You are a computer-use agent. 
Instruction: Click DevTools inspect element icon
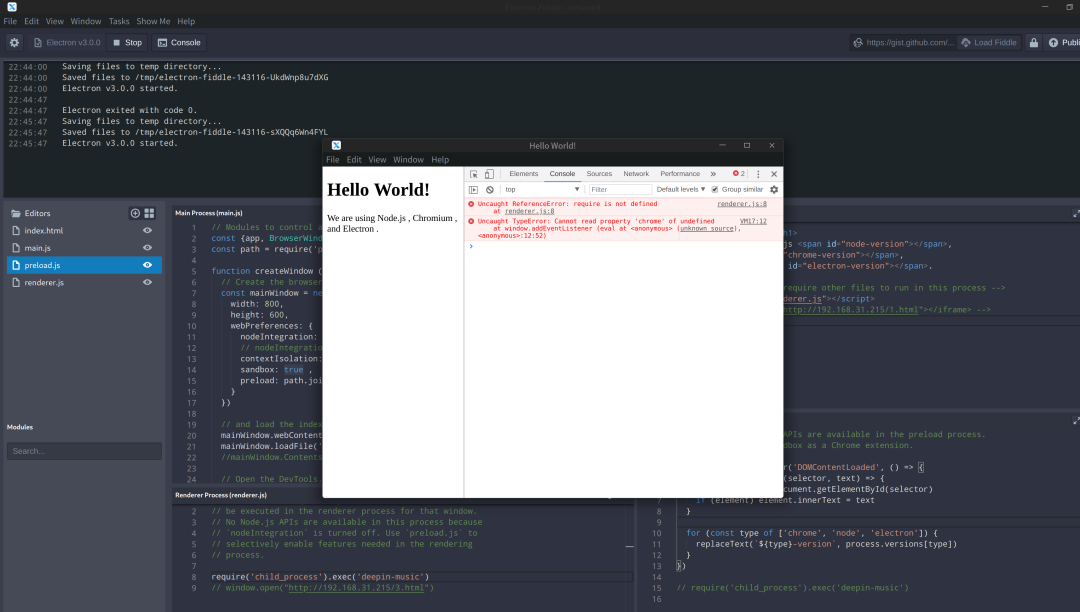(x=474, y=174)
